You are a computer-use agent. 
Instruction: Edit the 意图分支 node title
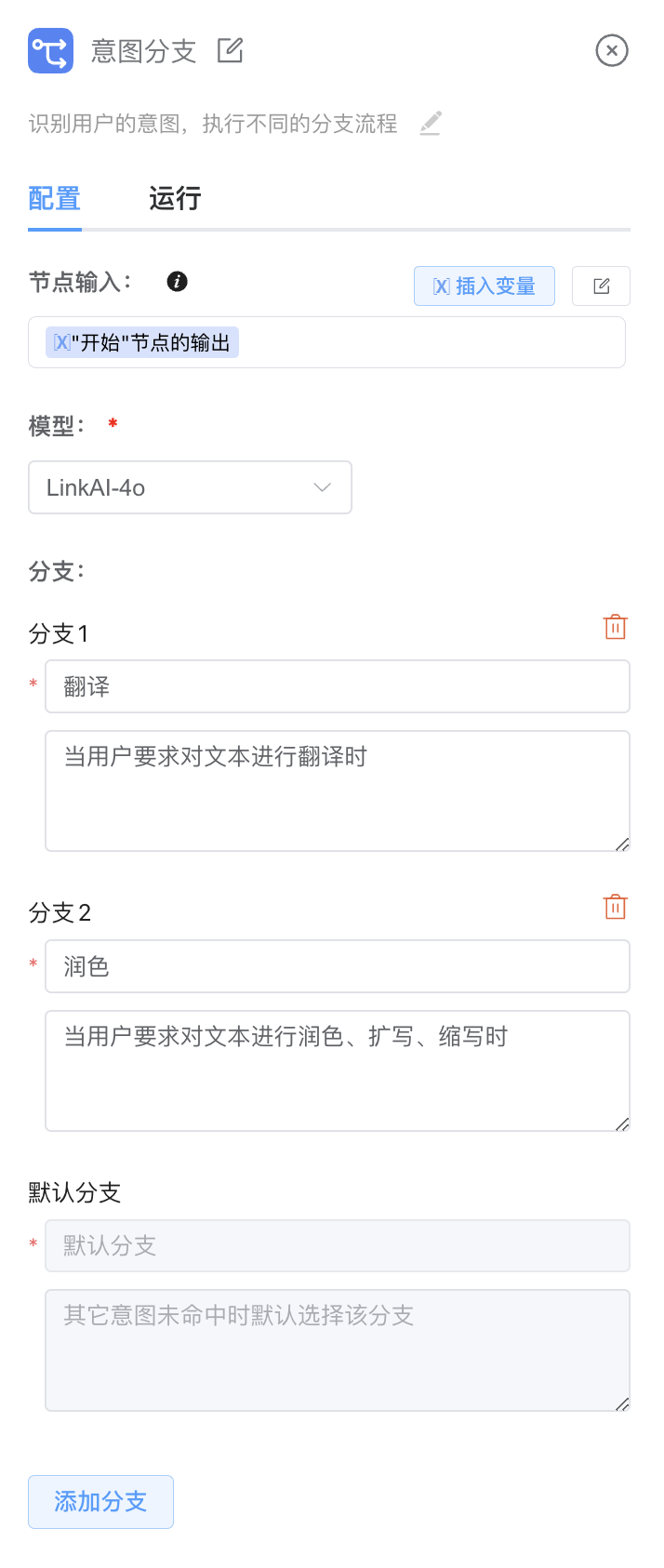point(230,50)
